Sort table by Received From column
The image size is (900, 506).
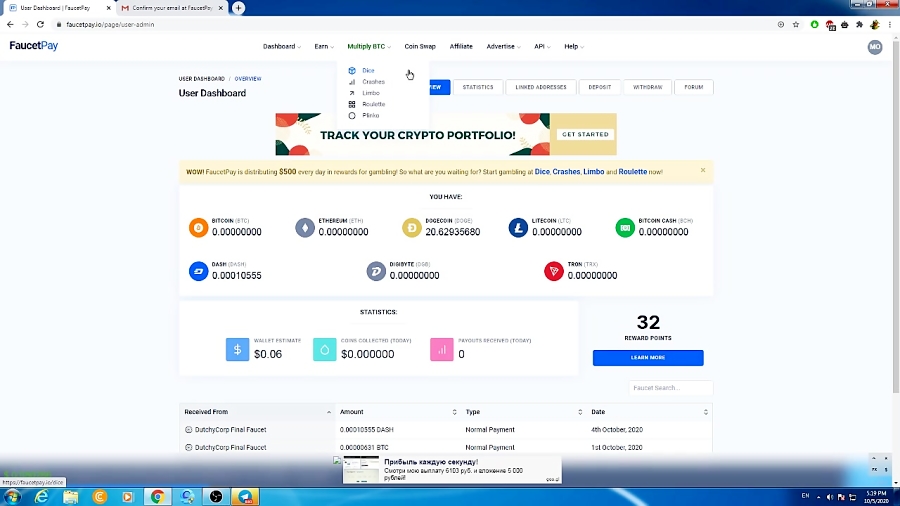coord(257,412)
